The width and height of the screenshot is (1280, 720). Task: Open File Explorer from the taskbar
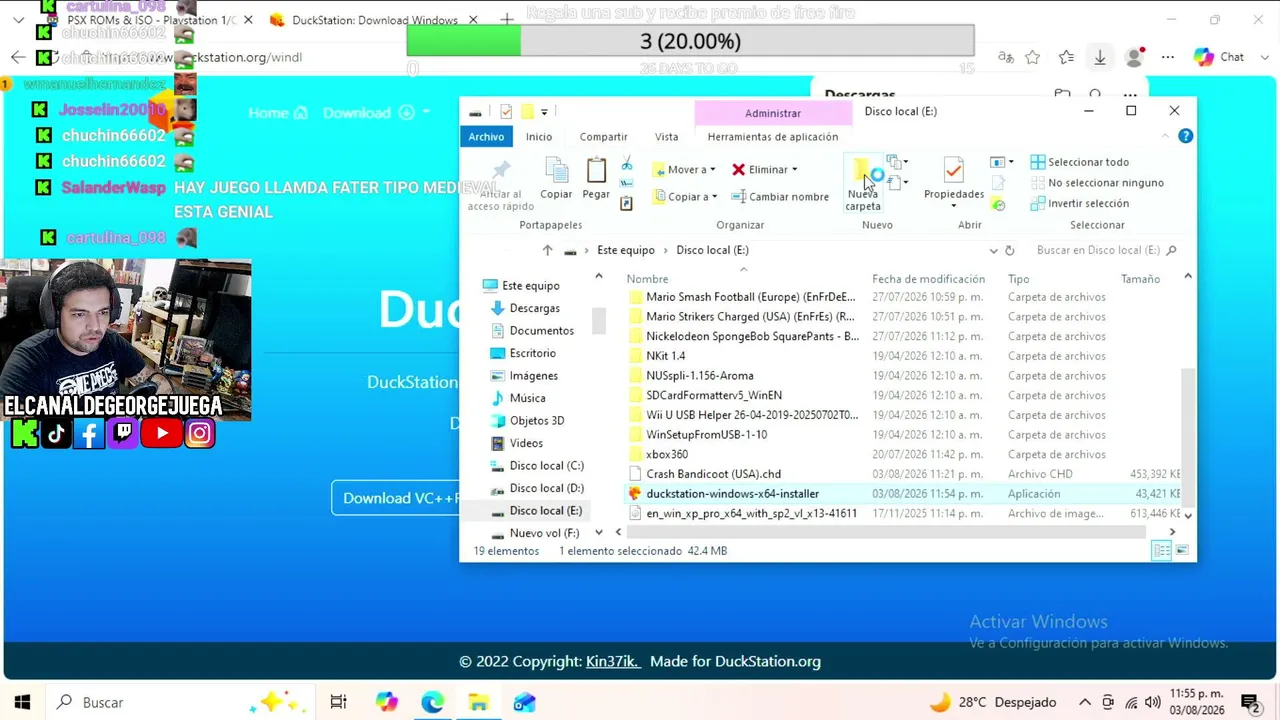pos(478,702)
